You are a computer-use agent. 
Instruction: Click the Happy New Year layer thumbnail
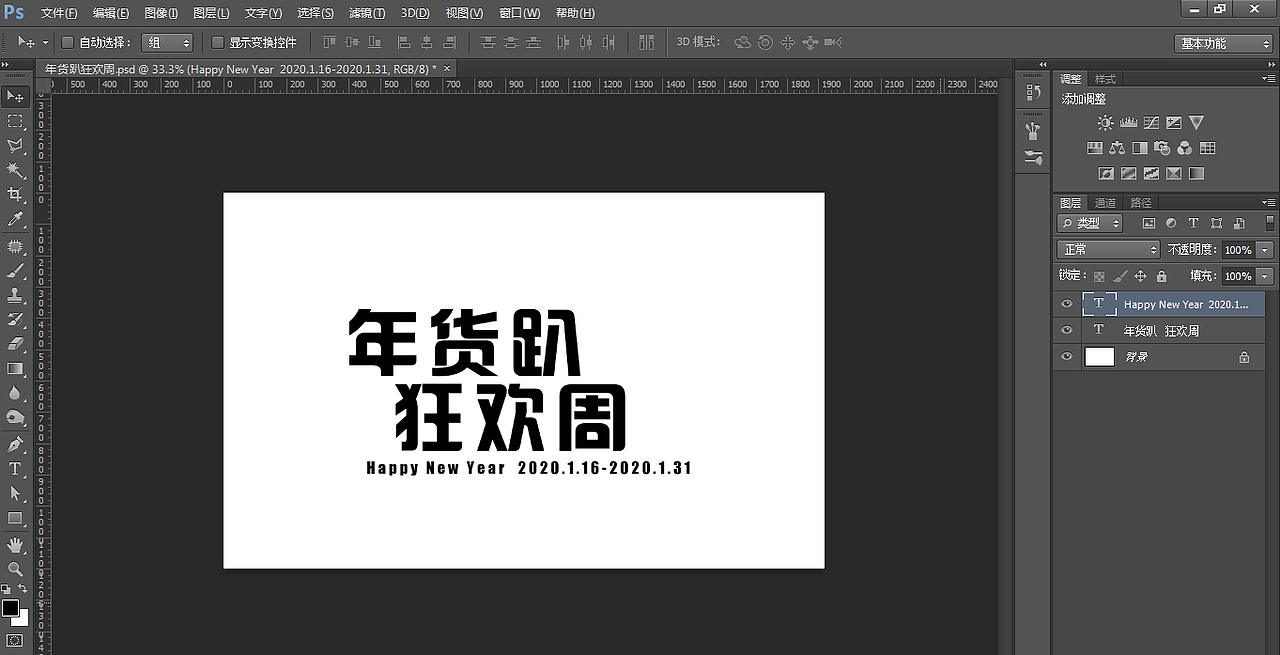coord(1099,303)
